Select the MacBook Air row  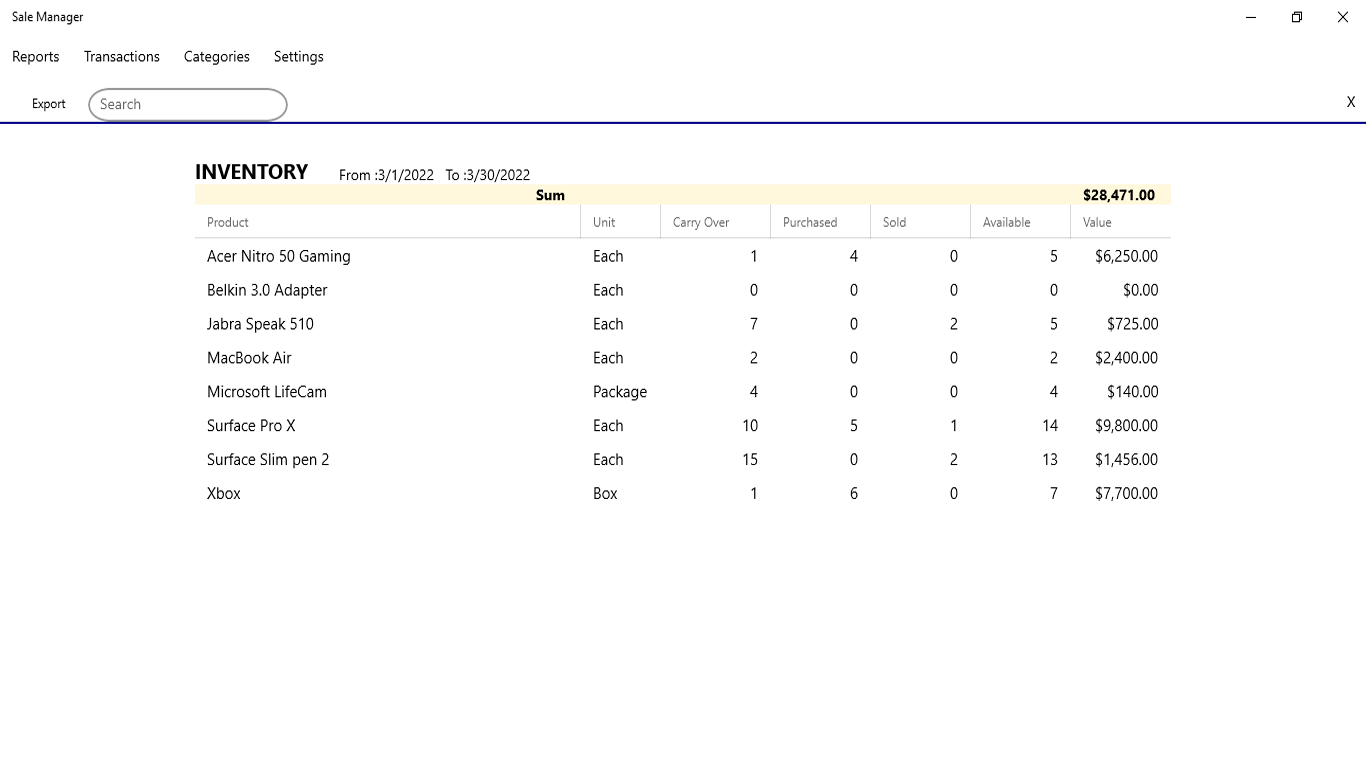(683, 358)
